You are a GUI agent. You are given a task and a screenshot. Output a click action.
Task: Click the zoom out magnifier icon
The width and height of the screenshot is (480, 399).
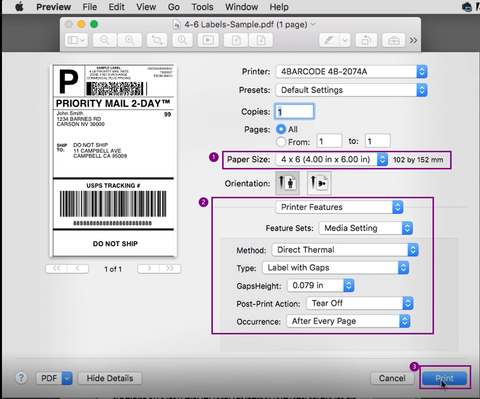[105, 40]
